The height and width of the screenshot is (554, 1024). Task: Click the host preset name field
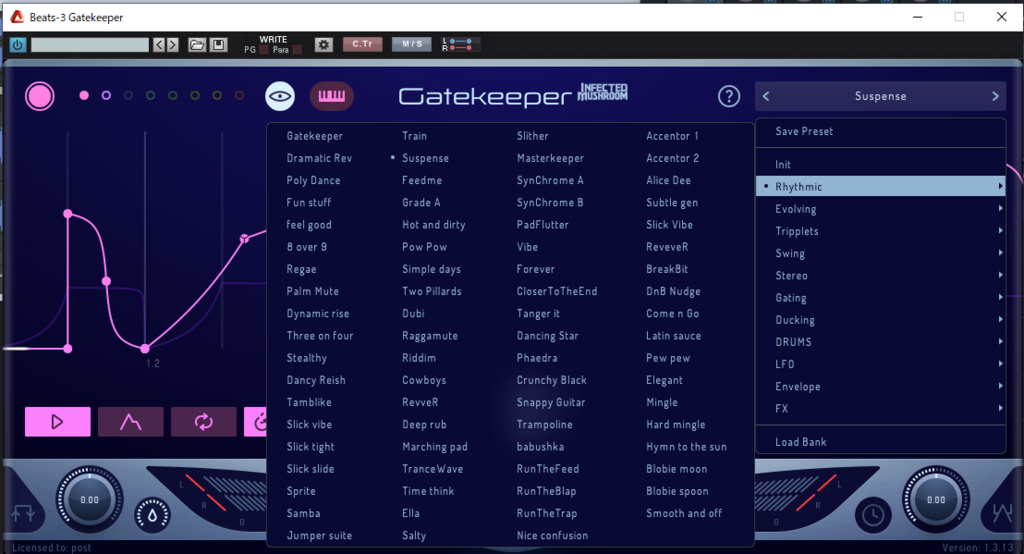coord(90,44)
